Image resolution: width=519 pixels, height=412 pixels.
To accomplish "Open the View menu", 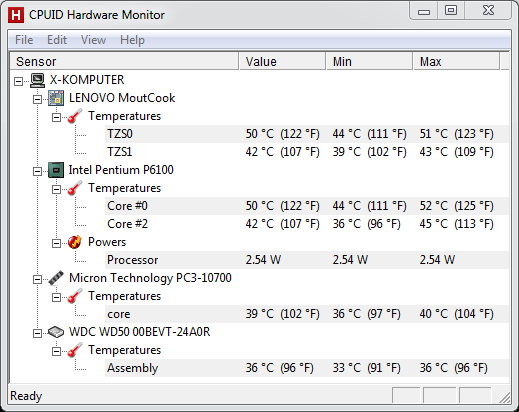I will pos(93,40).
